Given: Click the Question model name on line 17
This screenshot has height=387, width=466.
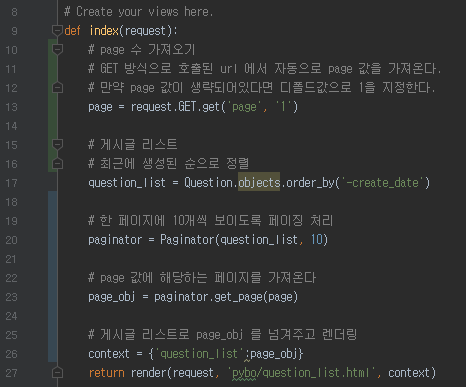Looking at the screenshot, I should (x=208, y=183).
